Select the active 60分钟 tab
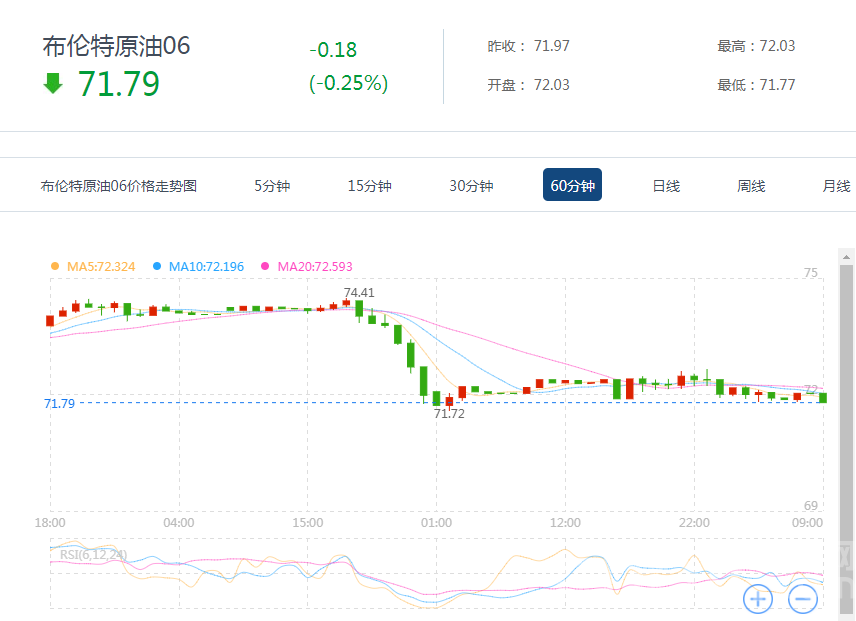Viewport: 856px width, 621px height. (572, 185)
